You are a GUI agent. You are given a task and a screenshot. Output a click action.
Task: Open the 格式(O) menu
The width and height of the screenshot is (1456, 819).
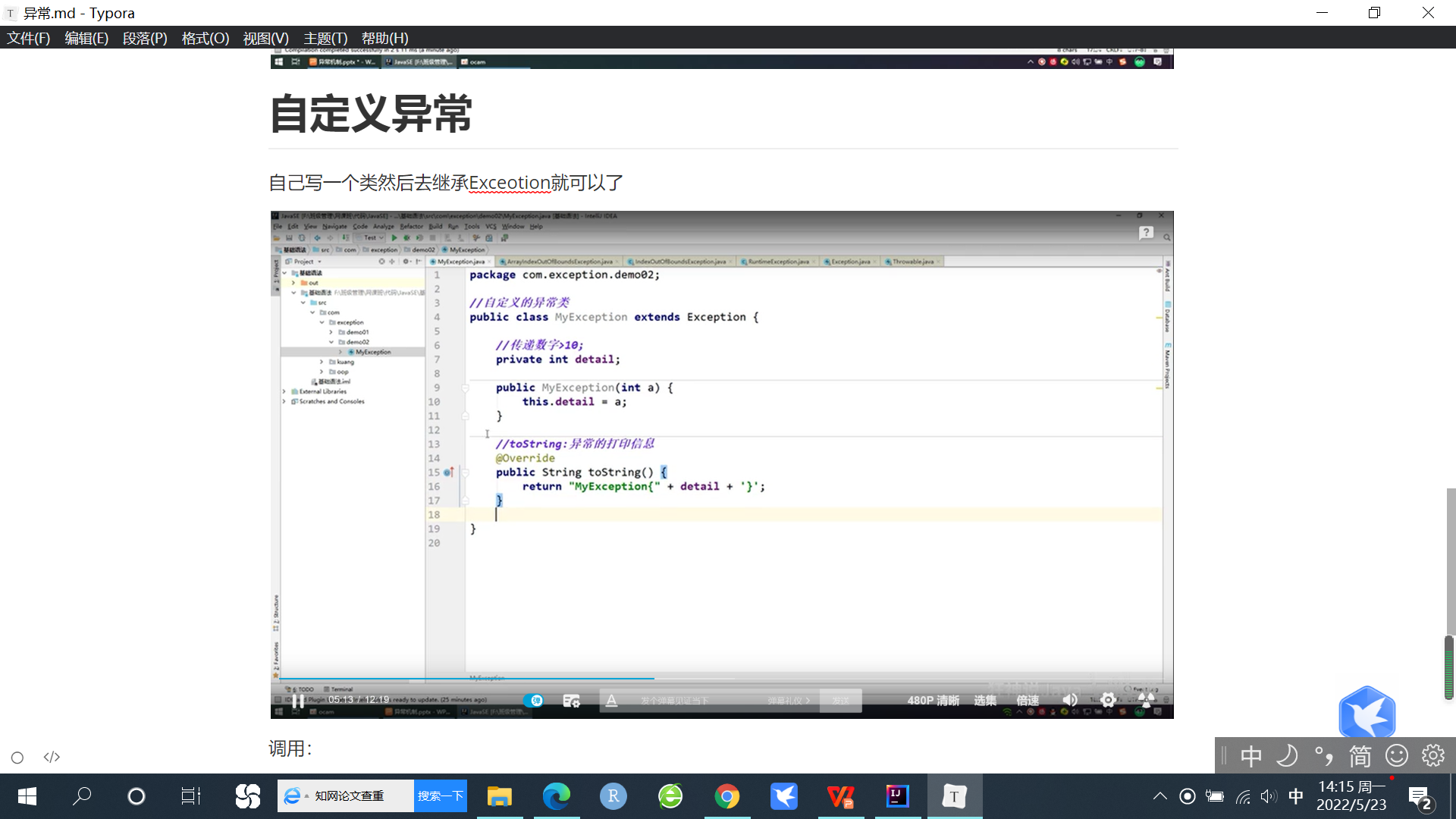coord(205,38)
